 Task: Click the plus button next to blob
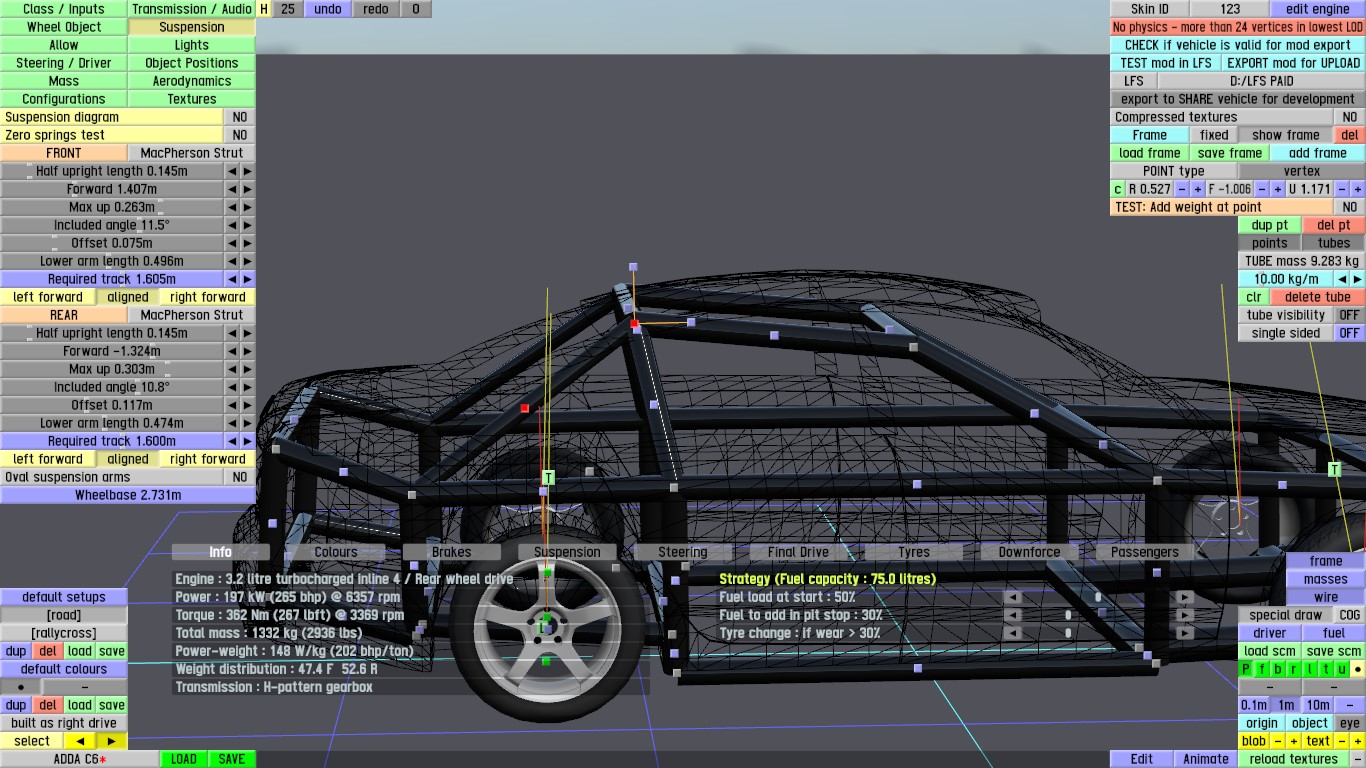tap(1293, 741)
